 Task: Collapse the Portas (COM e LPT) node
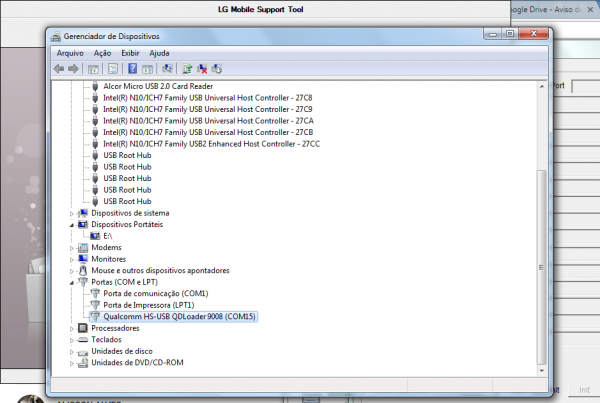point(72,282)
